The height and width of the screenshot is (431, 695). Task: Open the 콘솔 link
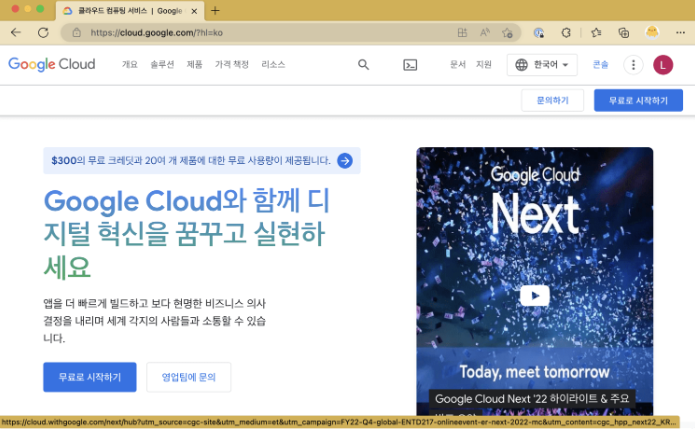click(x=600, y=65)
